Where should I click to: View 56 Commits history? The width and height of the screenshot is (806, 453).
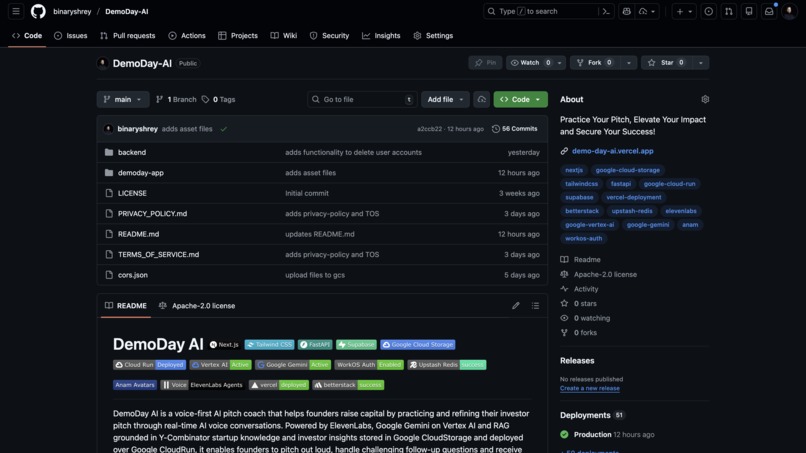[515, 129]
